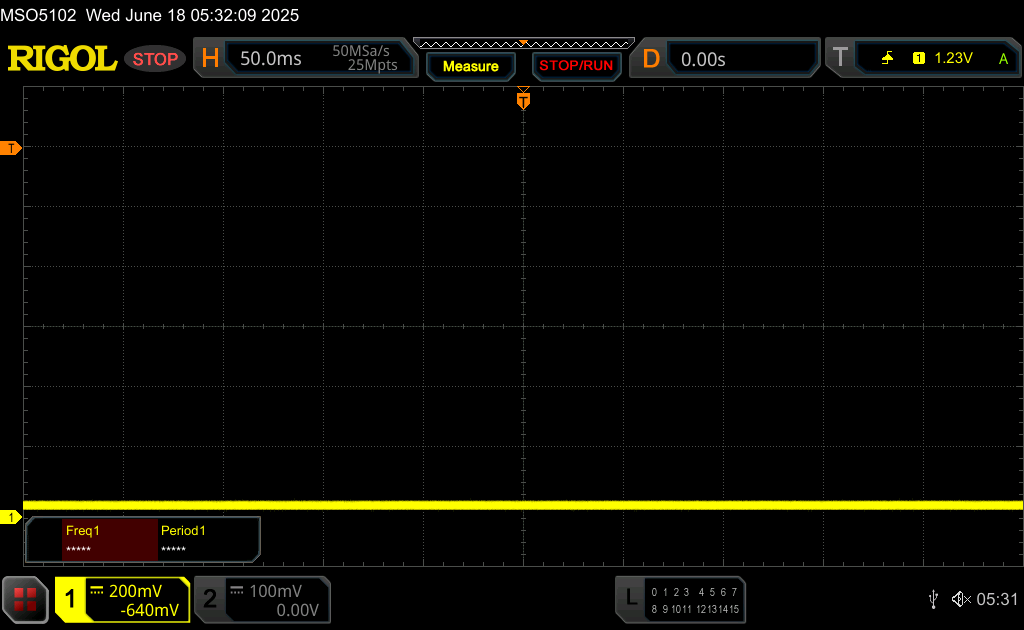Click the waveform memory position bar

coord(524,44)
